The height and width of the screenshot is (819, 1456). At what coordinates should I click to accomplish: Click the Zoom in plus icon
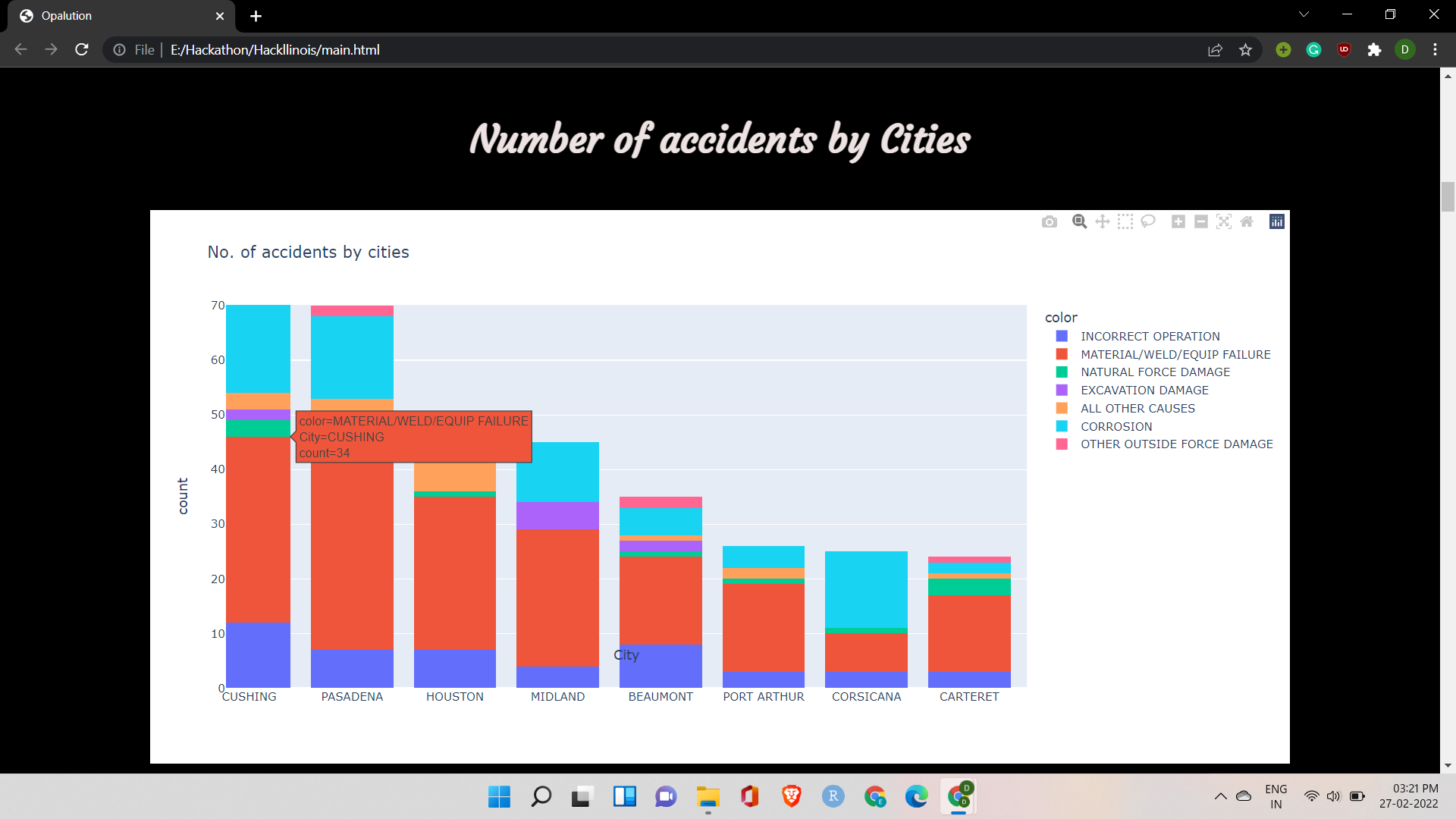[x=1178, y=221]
